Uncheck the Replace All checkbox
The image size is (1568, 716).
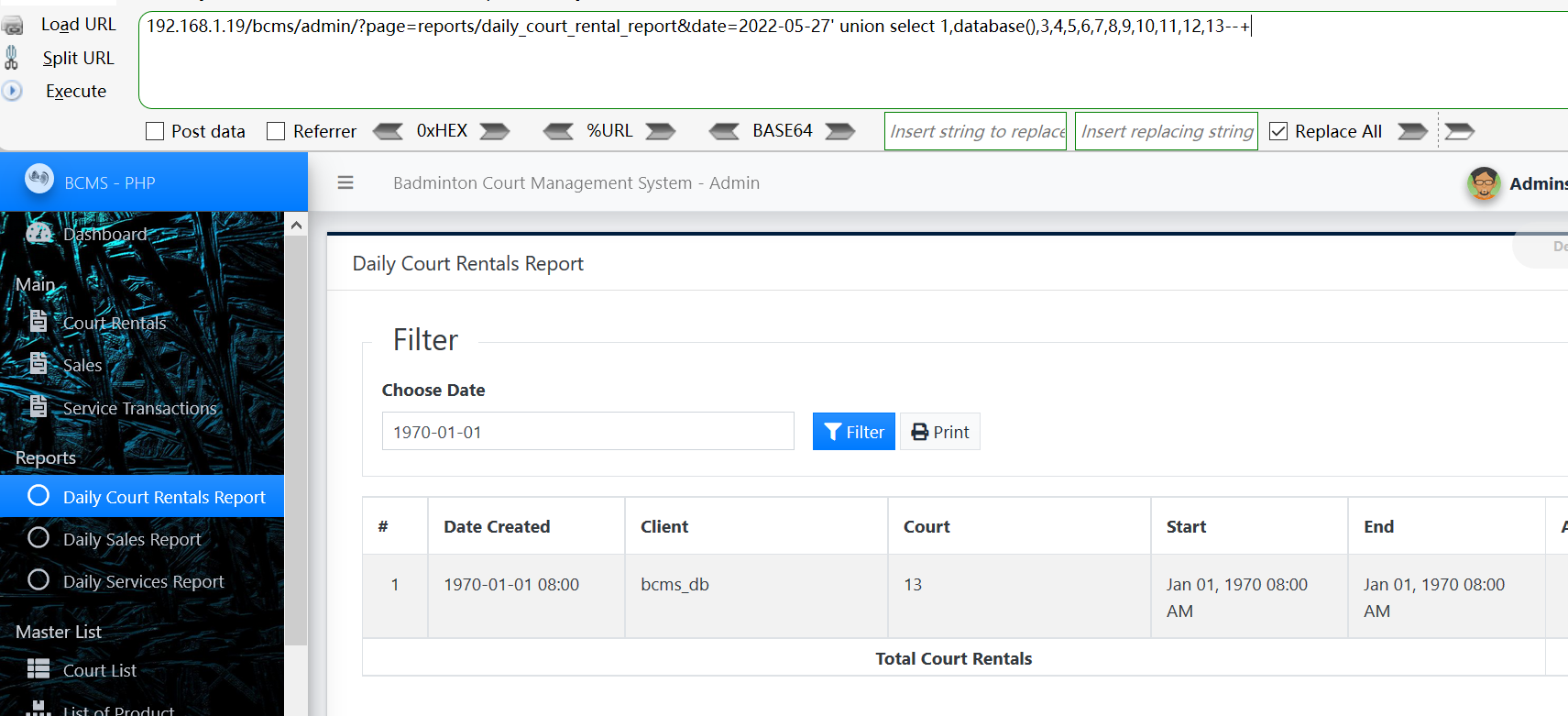click(1278, 131)
